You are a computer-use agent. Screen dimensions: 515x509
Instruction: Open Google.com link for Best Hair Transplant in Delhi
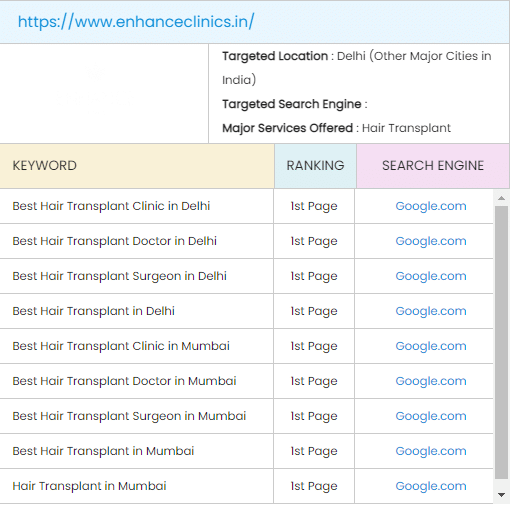click(431, 311)
